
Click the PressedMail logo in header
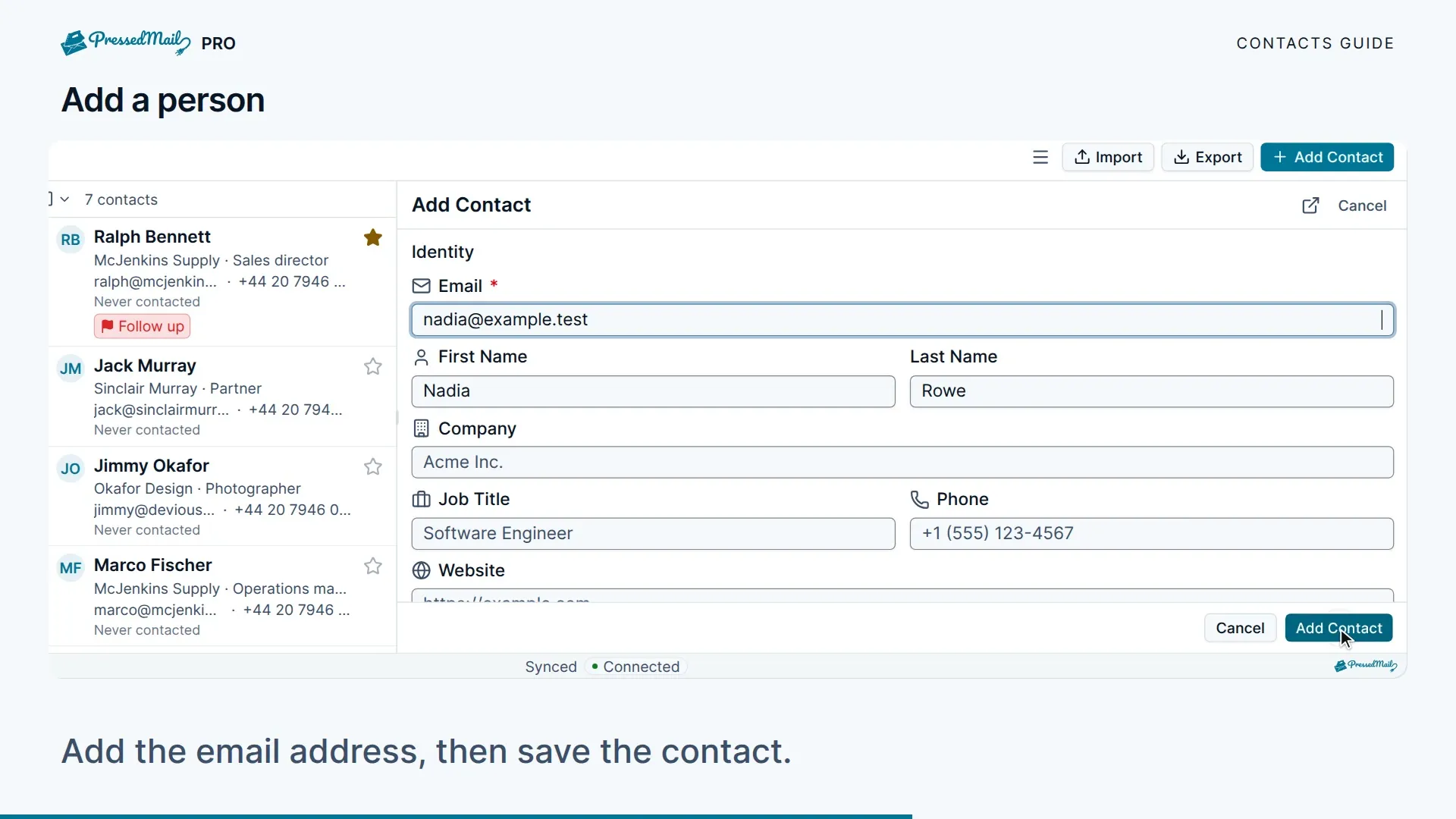[126, 42]
